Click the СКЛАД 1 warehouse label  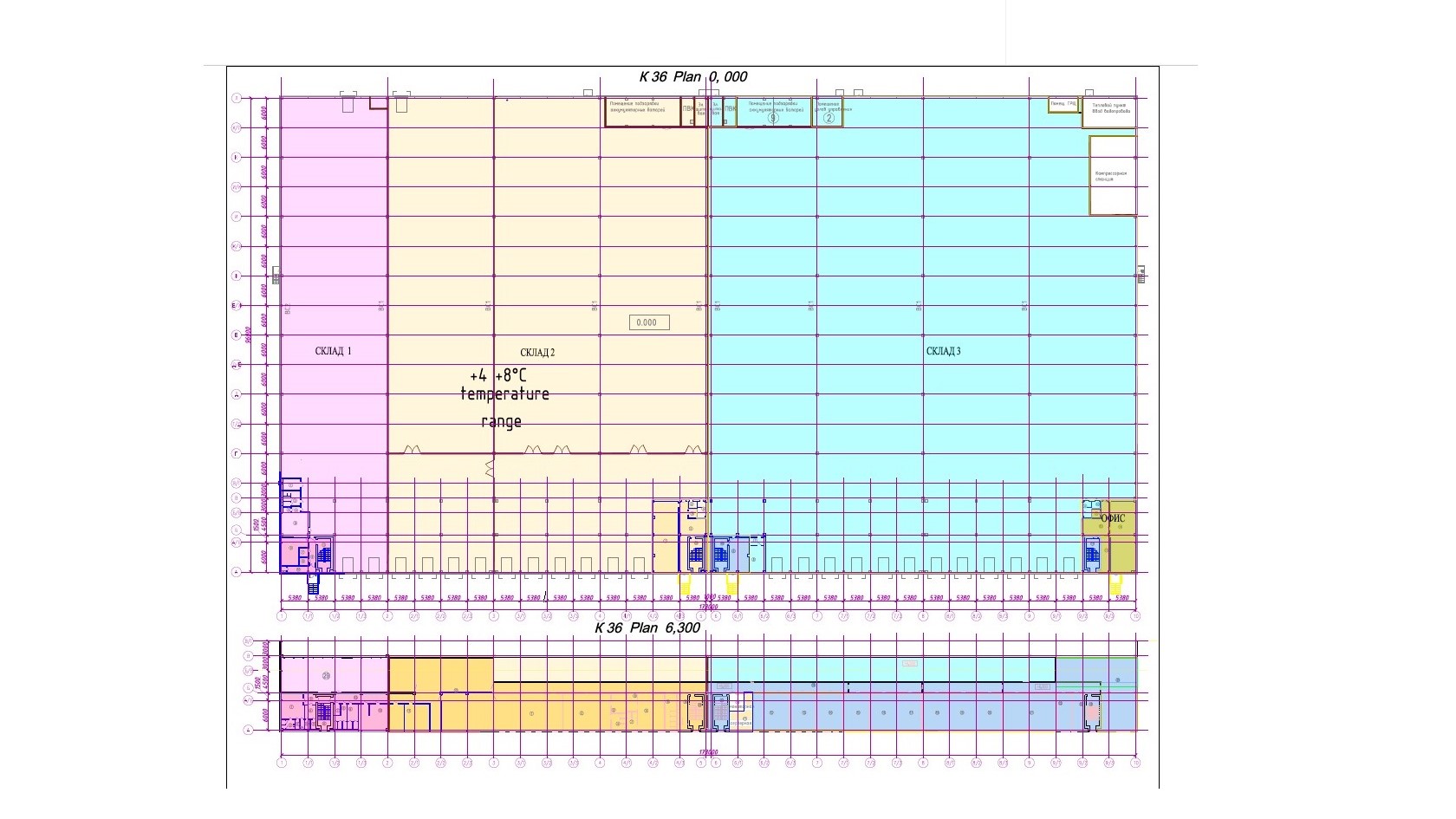(333, 351)
